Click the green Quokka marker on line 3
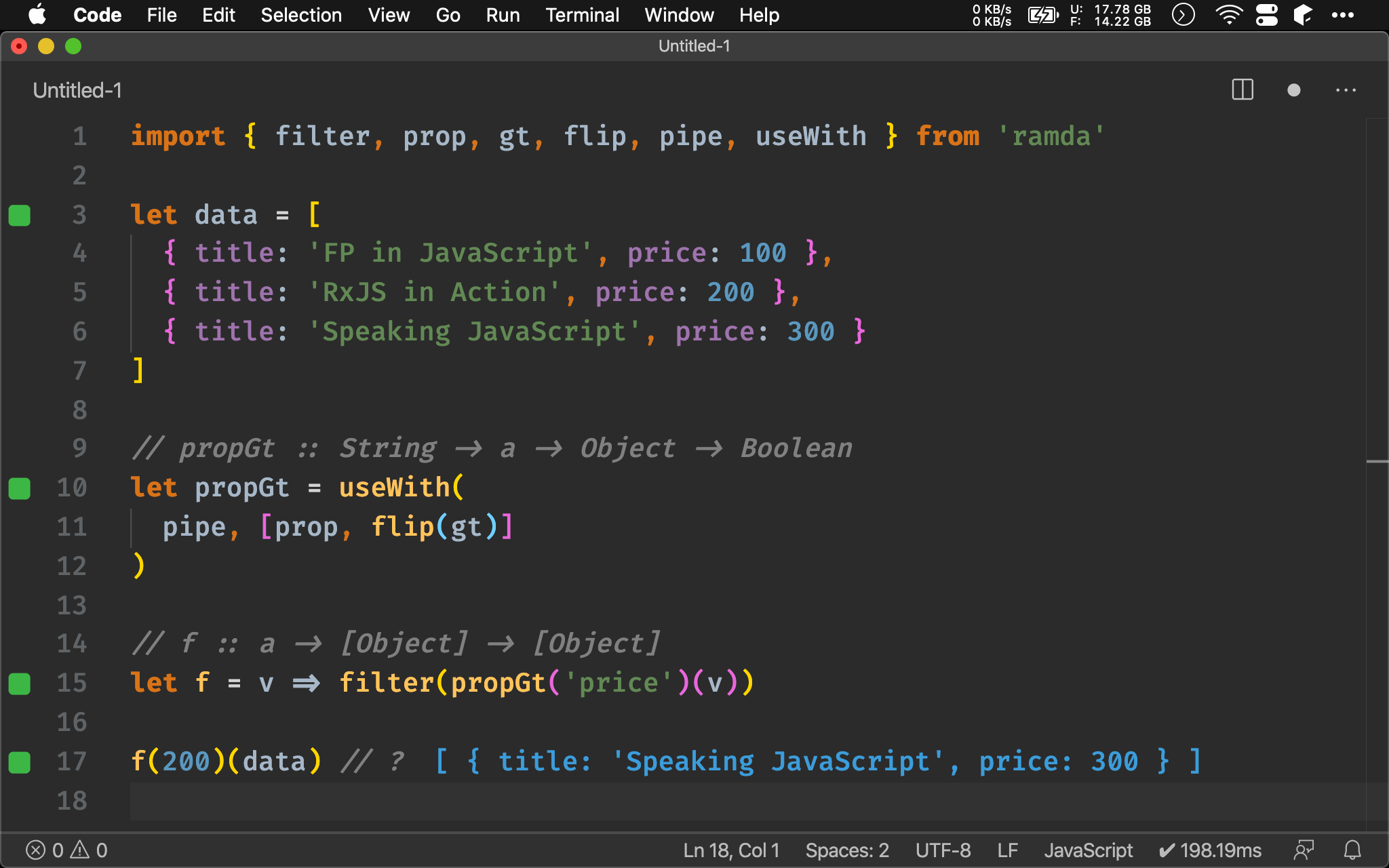 (x=19, y=215)
